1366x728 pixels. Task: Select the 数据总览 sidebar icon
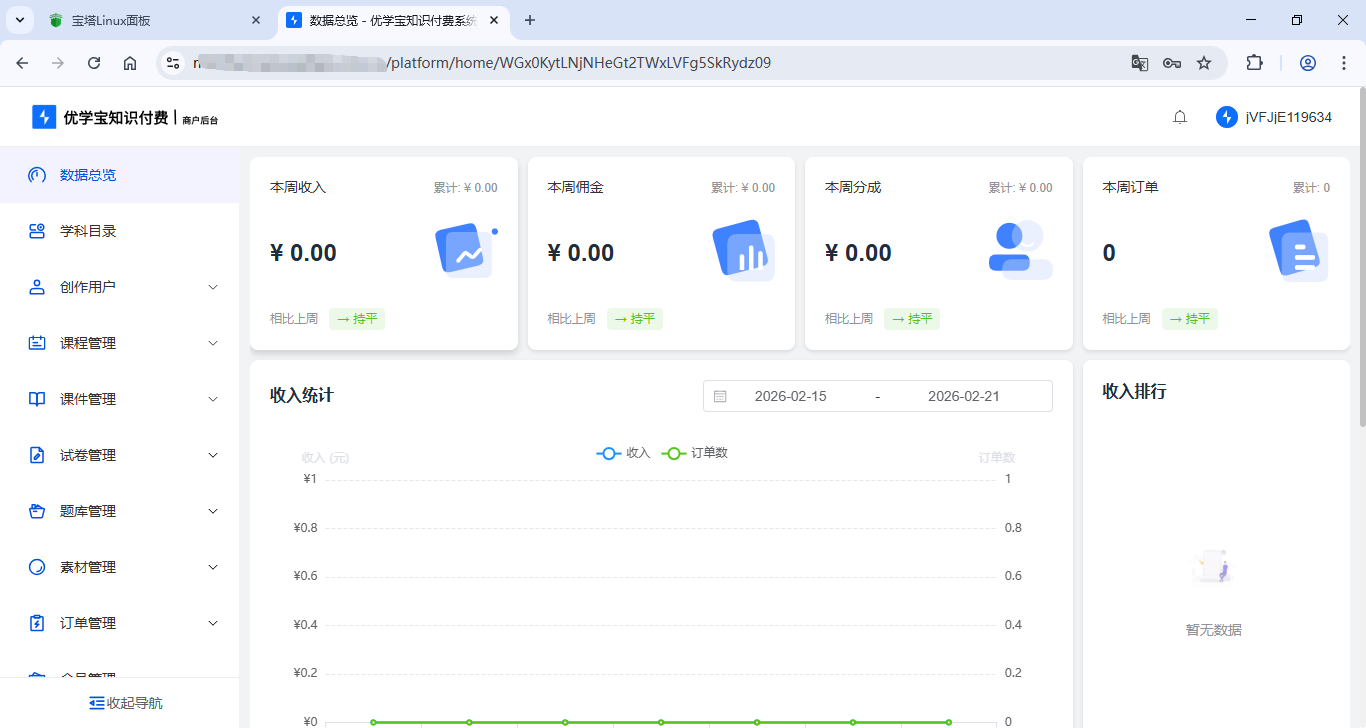[37, 174]
